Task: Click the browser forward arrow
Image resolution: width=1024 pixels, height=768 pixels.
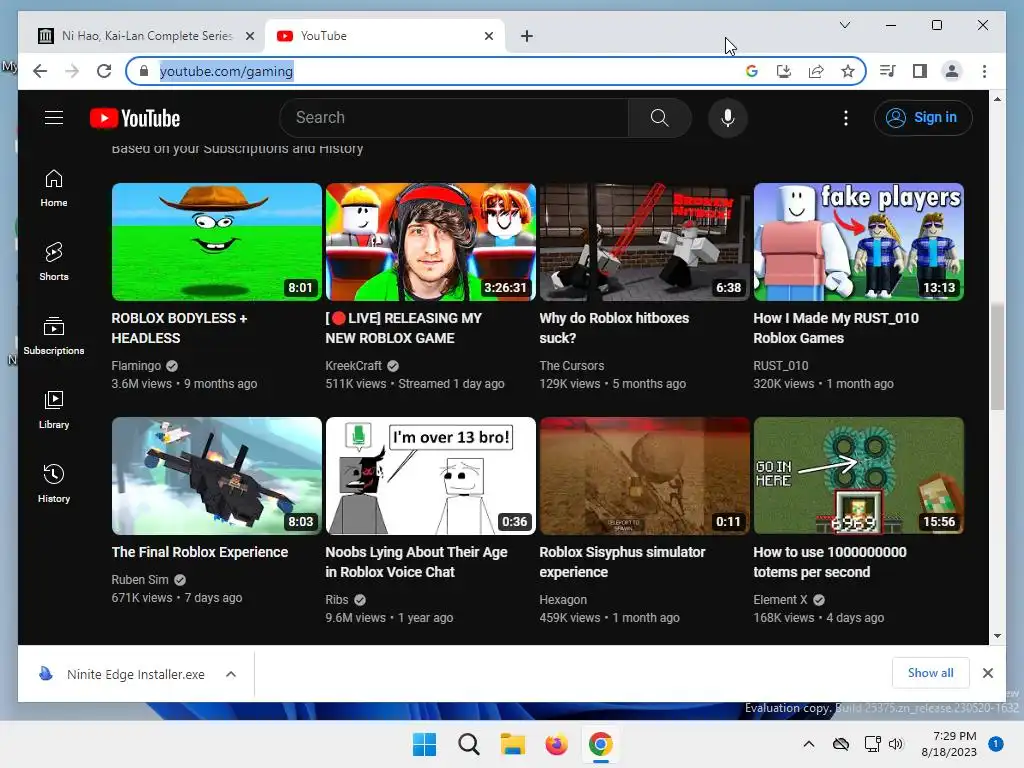Action: (72, 71)
